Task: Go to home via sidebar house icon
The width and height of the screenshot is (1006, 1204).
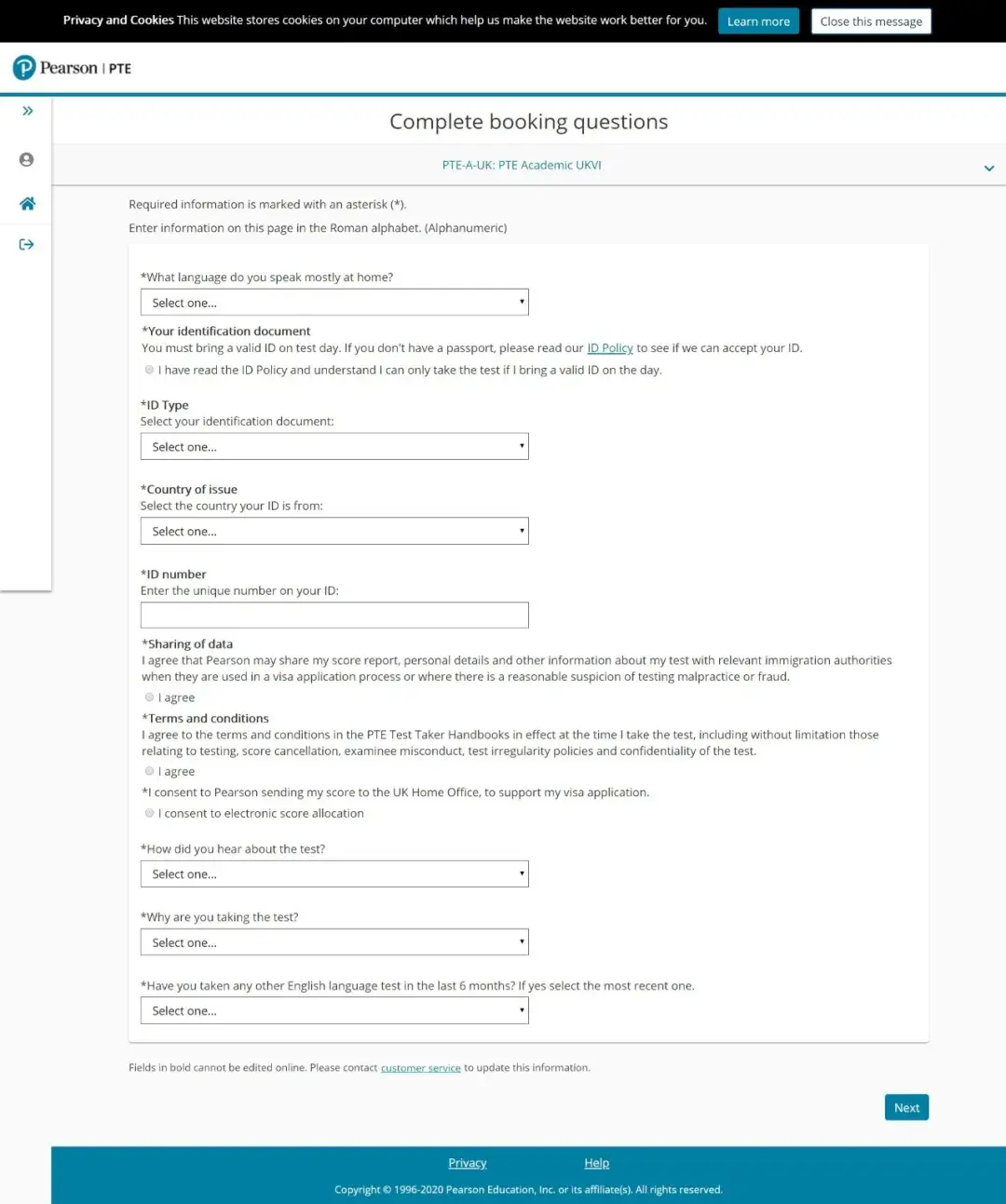Action: click(x=27, y=204)
